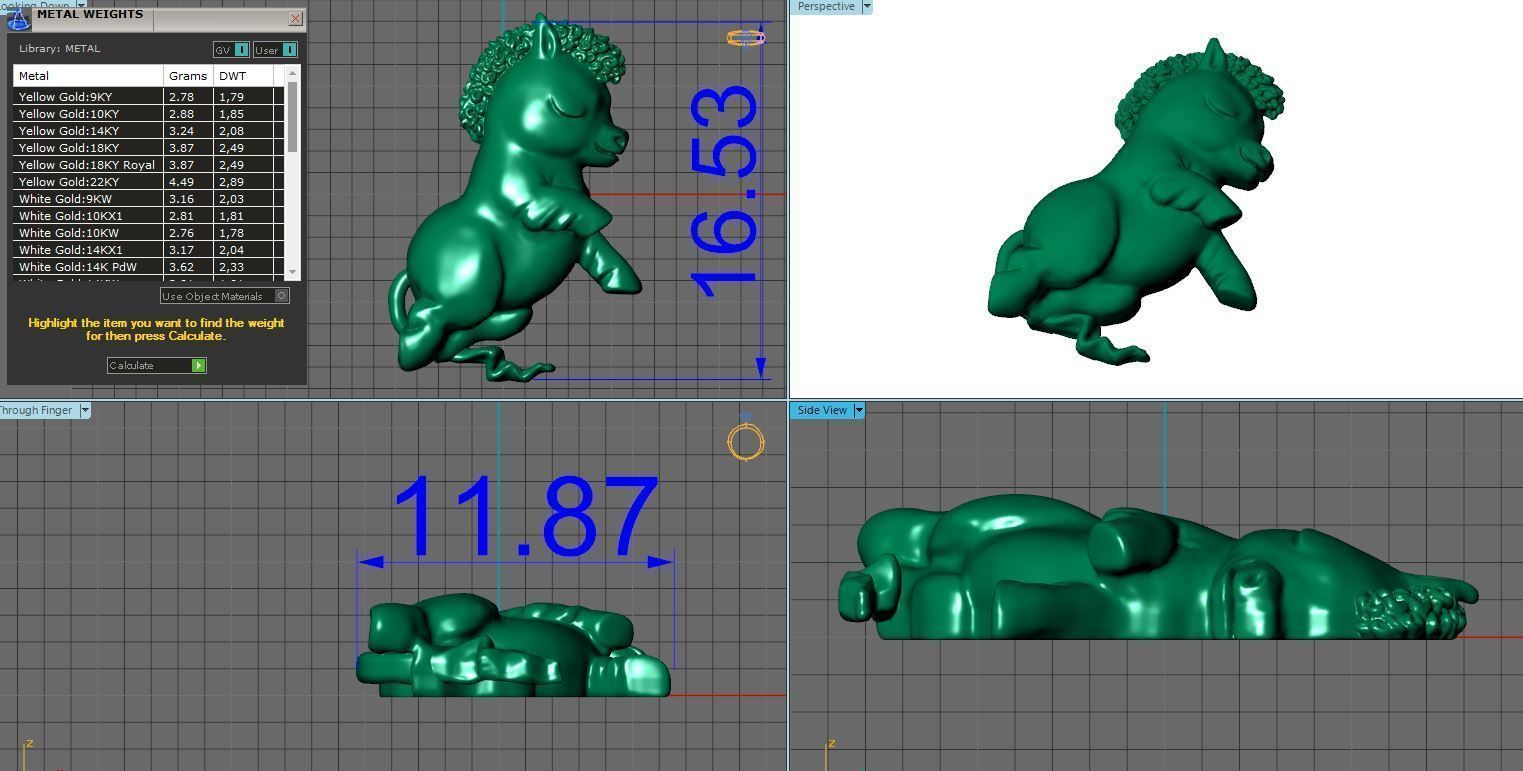Open the Through Finger viewport dropdown arrow
1523x771 pixels.
tap(85, 410)
